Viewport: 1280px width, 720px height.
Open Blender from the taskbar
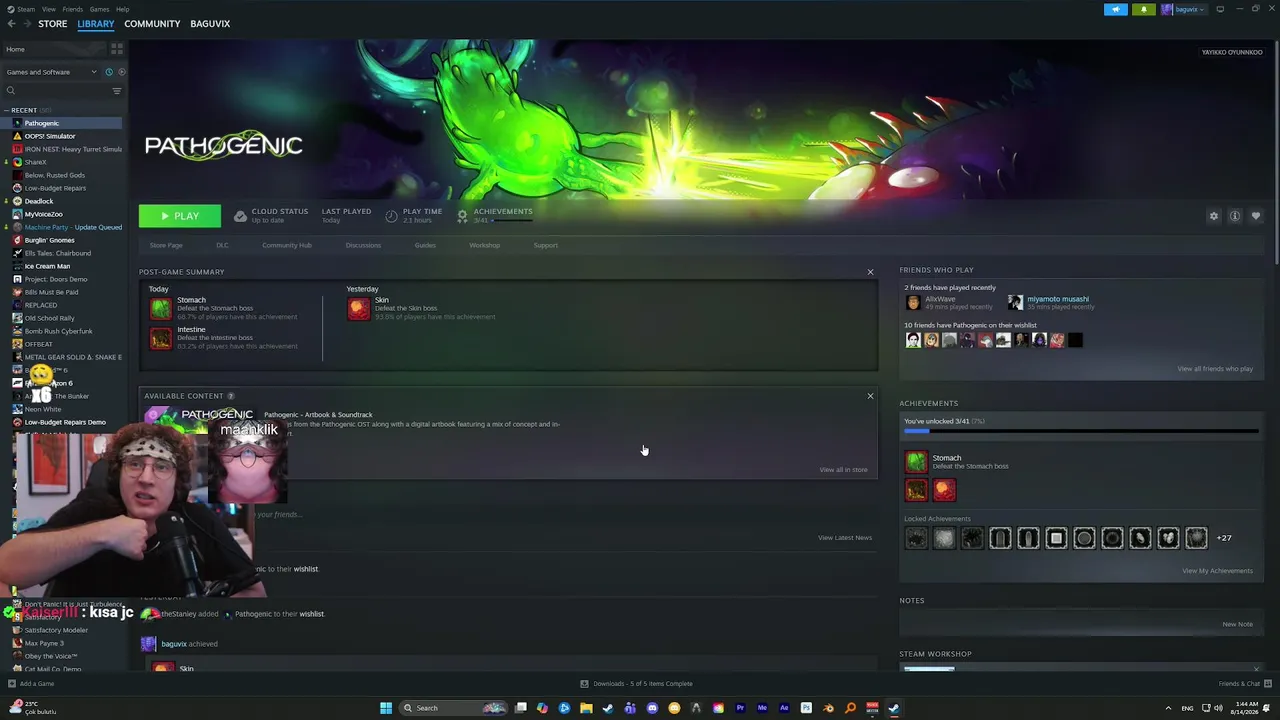(828, 708)
